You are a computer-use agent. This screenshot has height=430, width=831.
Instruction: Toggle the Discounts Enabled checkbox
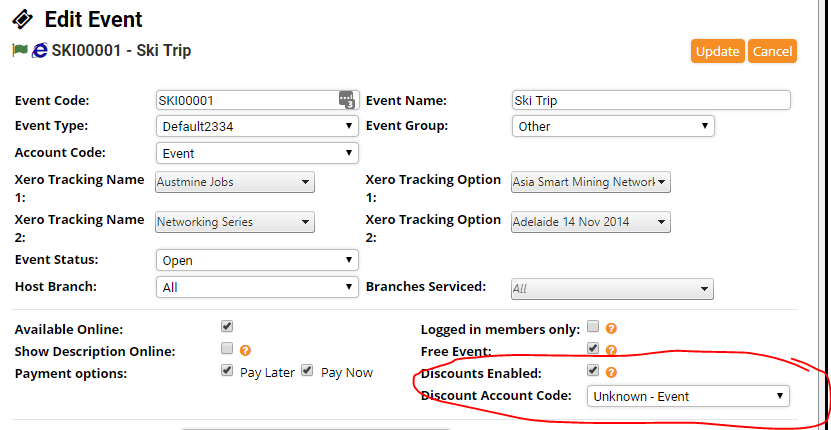pyautogui.click(x=593, y=371)
